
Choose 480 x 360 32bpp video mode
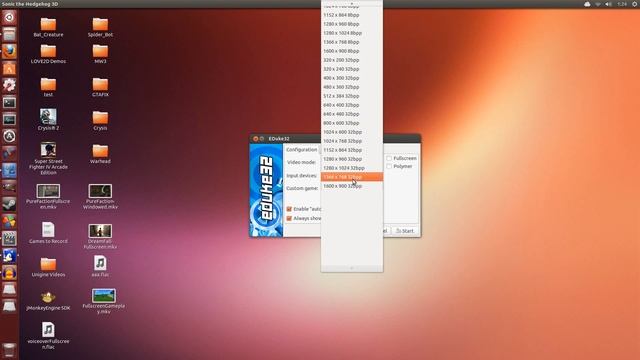tap(352, 87)
